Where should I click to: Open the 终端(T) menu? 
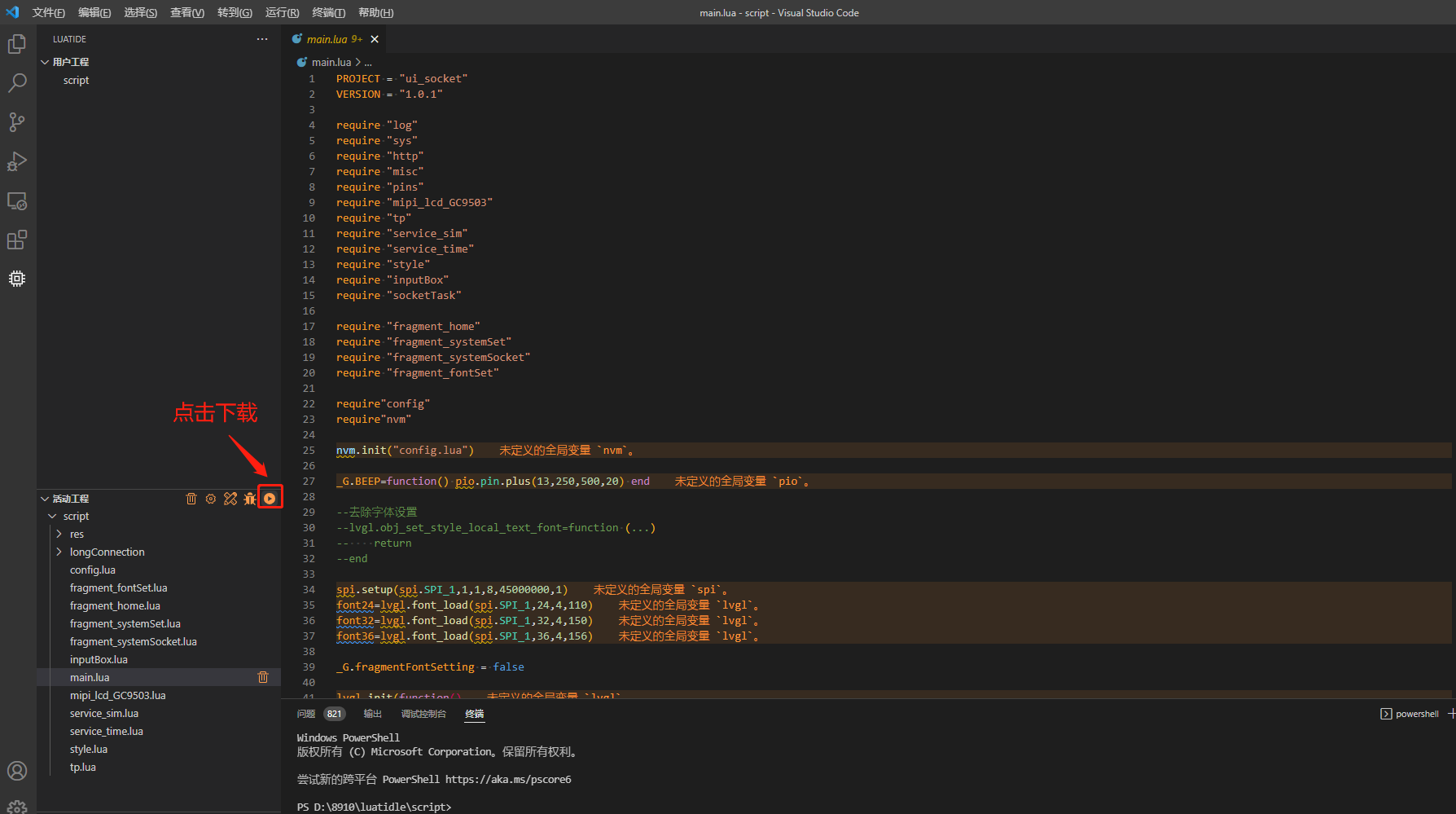click(328, 12)
